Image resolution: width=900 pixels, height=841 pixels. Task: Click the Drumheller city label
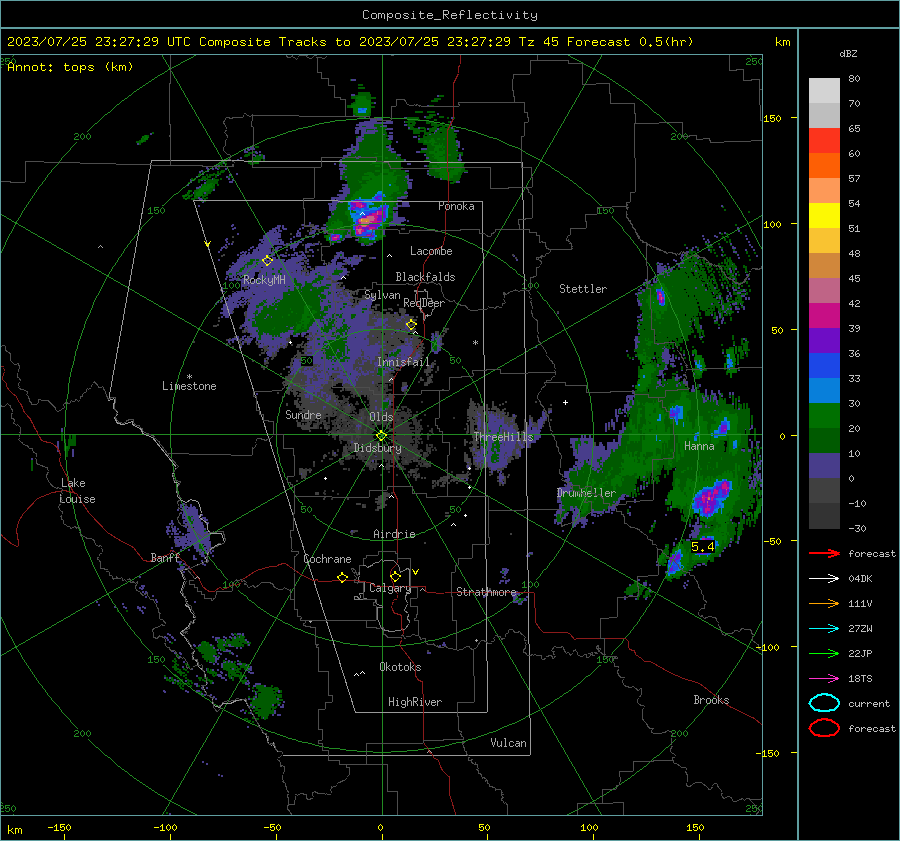[586, 493]
